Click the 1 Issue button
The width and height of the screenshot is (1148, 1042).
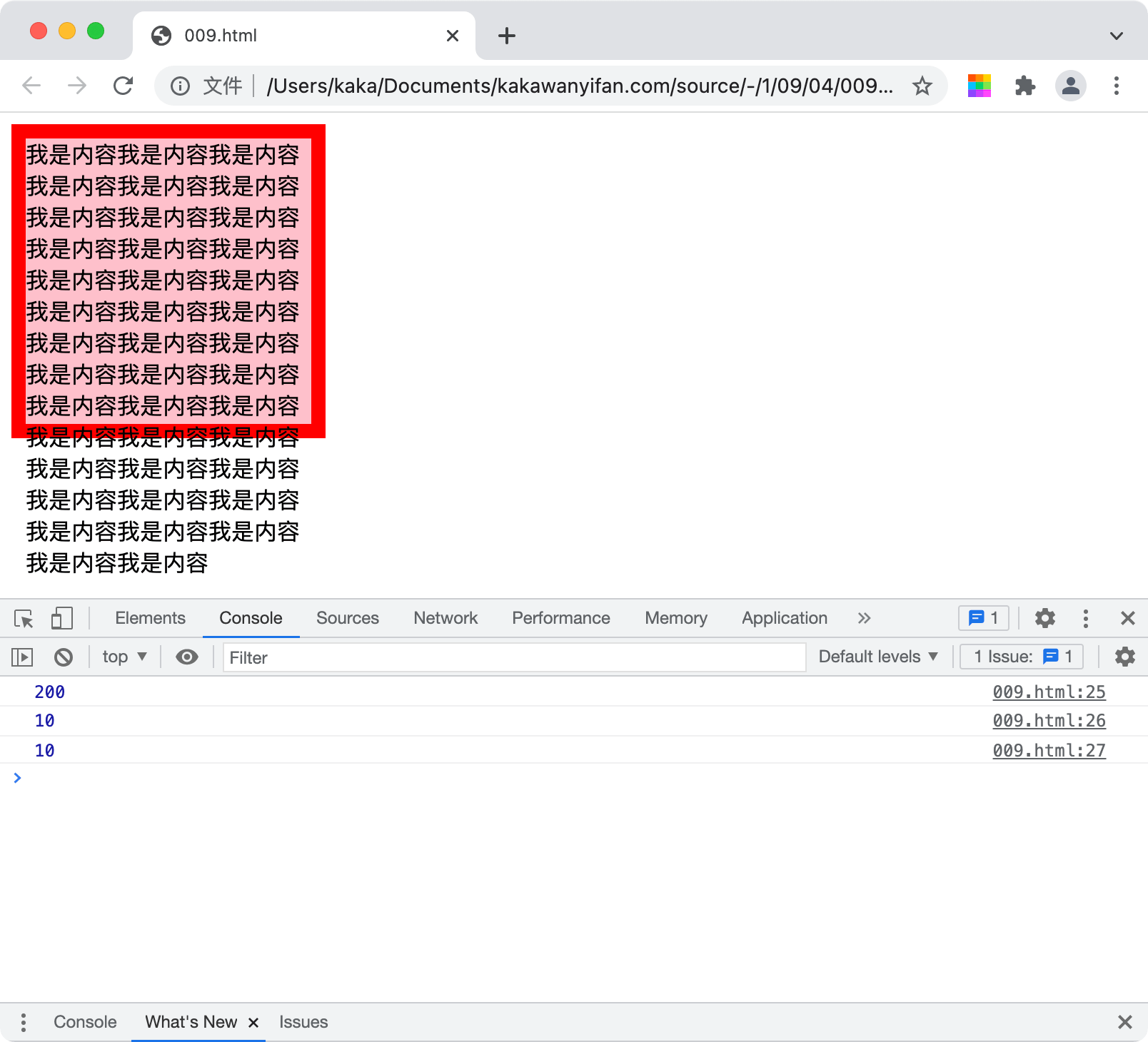[x=1022, y=657]
